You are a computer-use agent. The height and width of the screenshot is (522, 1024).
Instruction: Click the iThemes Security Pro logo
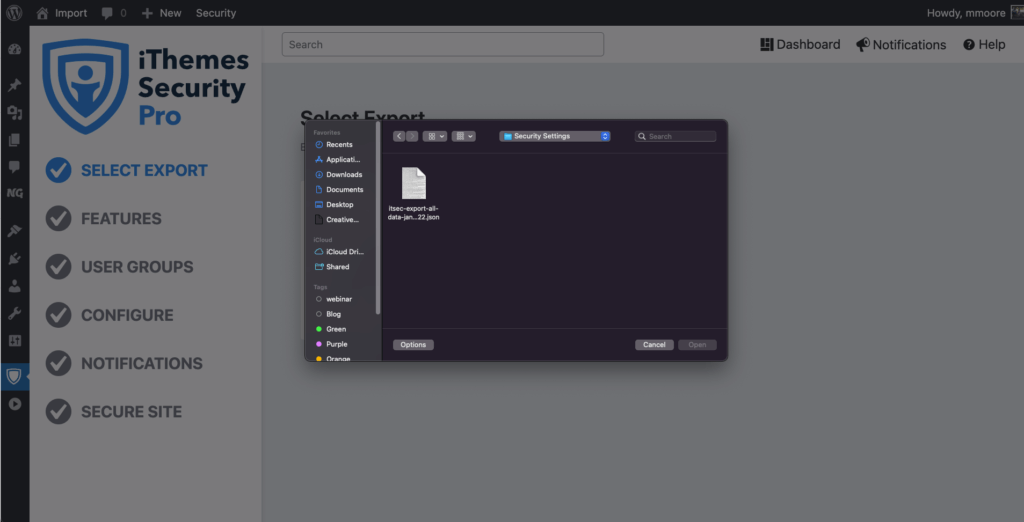[145, 86]
